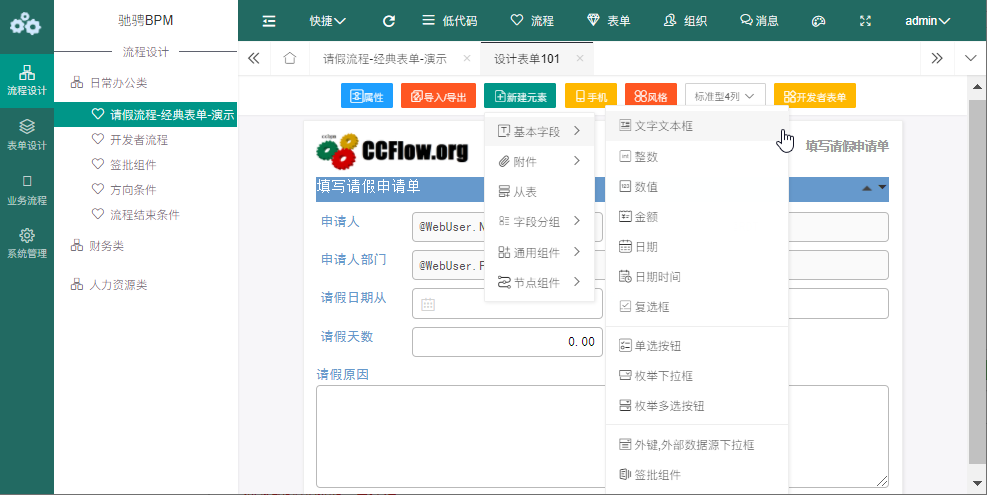Add a 签批组件 field
987x495 pixels.
[697, 475]
